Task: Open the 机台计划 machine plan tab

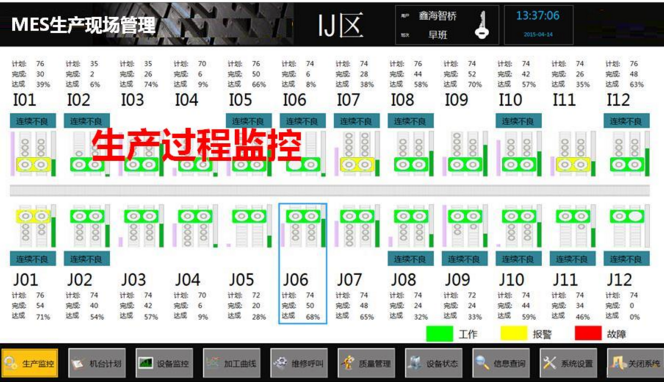Action: (x=97, y=363)
